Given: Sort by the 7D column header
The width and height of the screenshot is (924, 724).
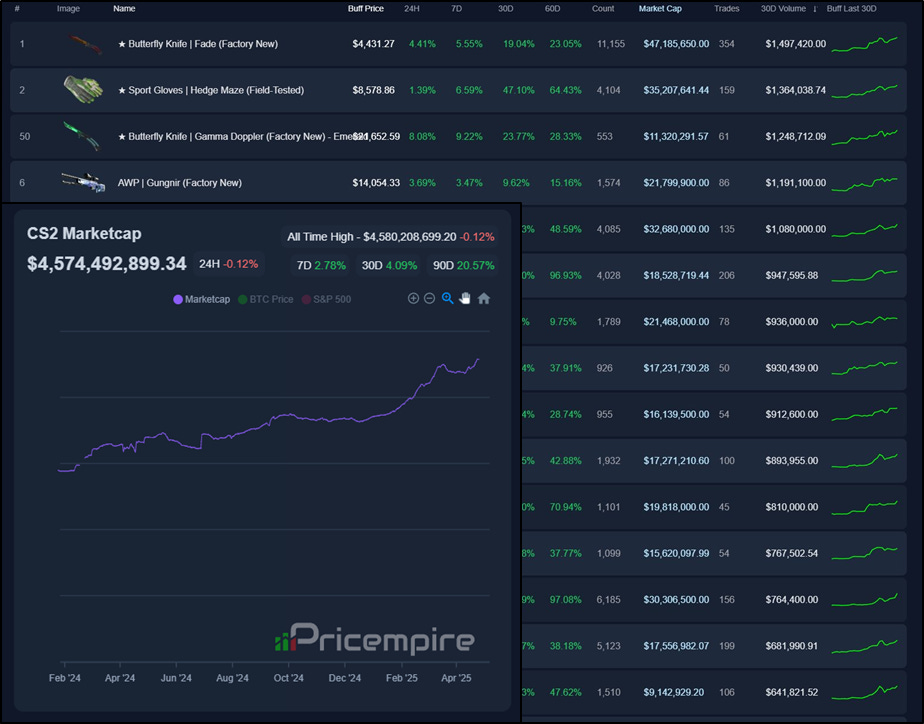Looking at the screenshot, I should [457, 9].
